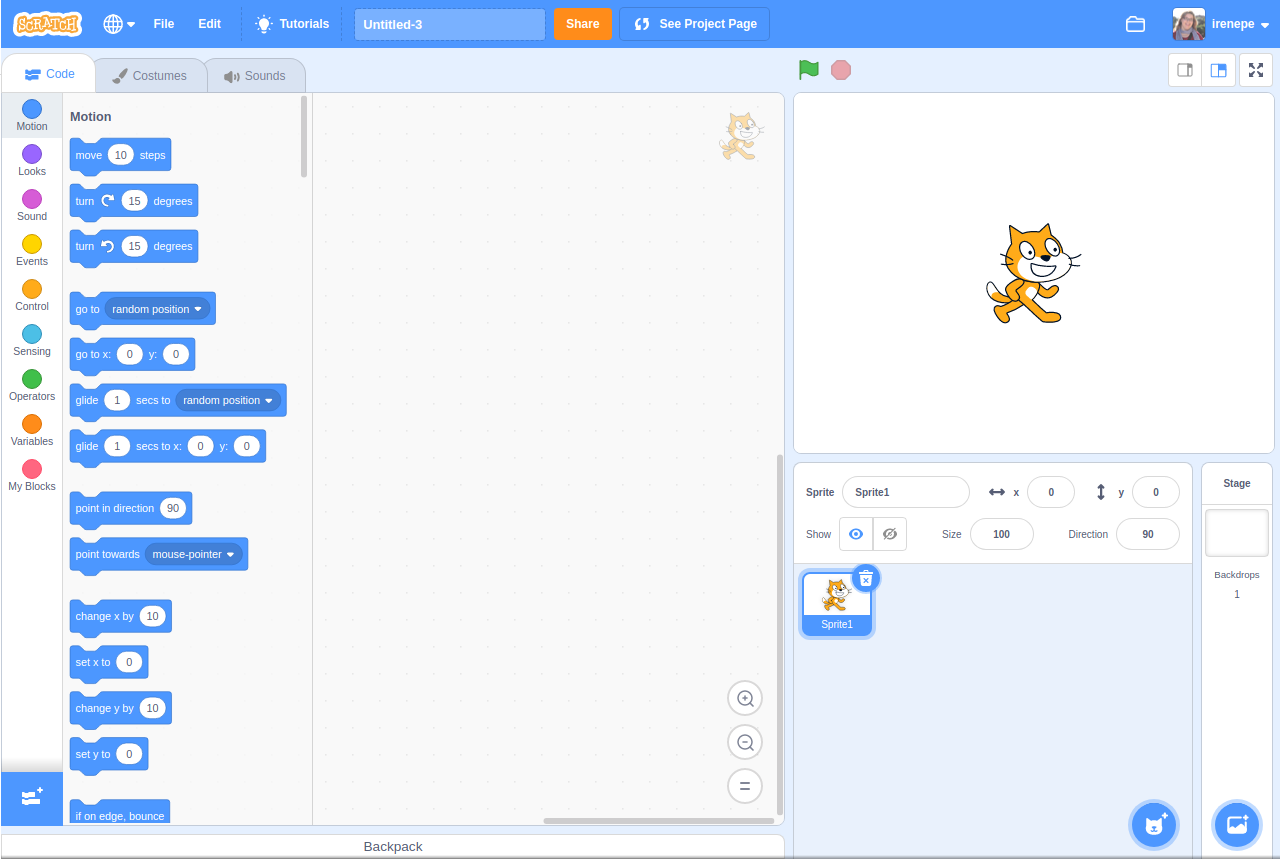The height and width of the screenshot is (859, 1280).
Task: Open the Backpack panel
Action: click(393, 846)
